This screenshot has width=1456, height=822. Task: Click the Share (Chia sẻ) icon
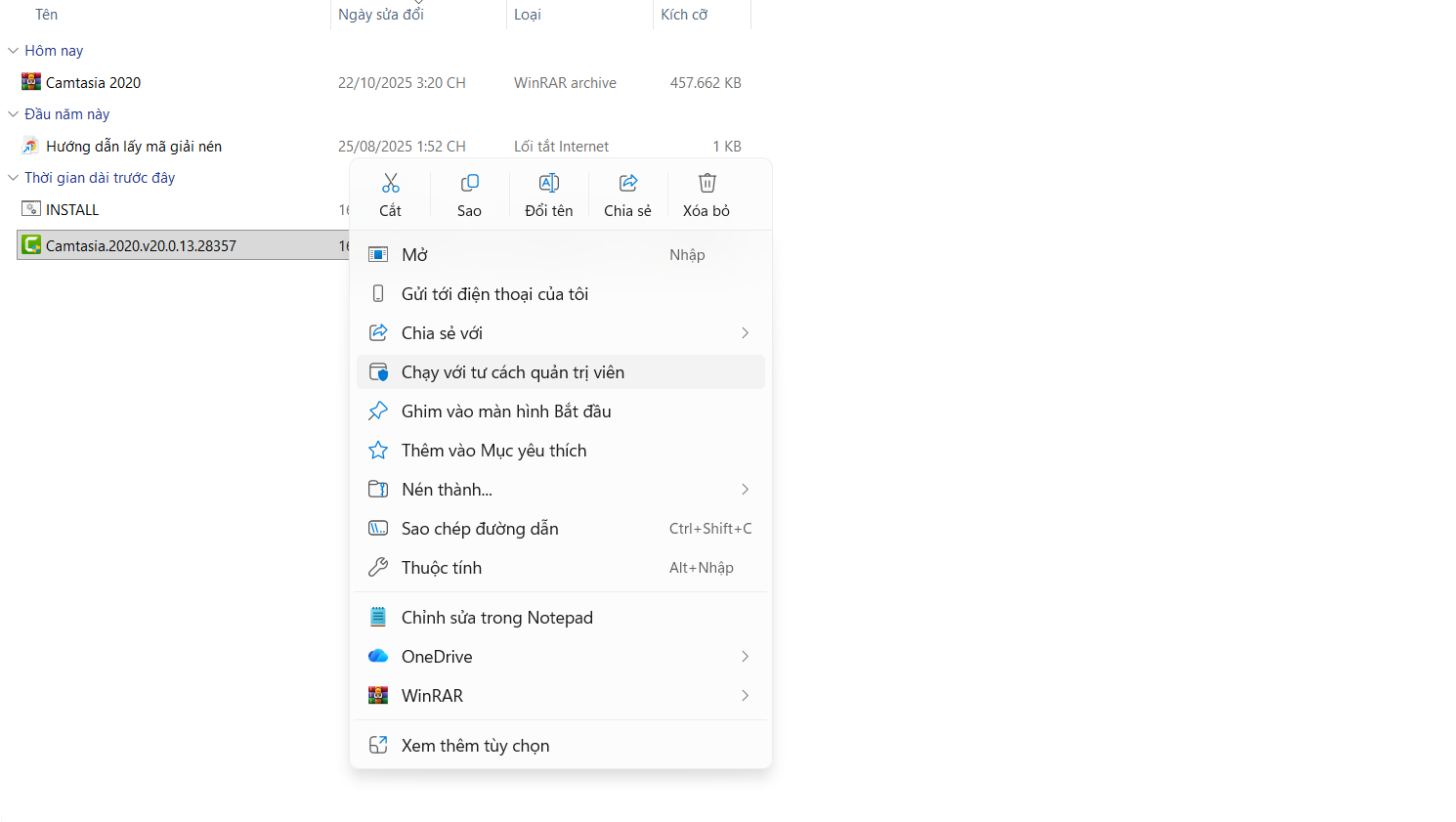[x=628, y=184]
